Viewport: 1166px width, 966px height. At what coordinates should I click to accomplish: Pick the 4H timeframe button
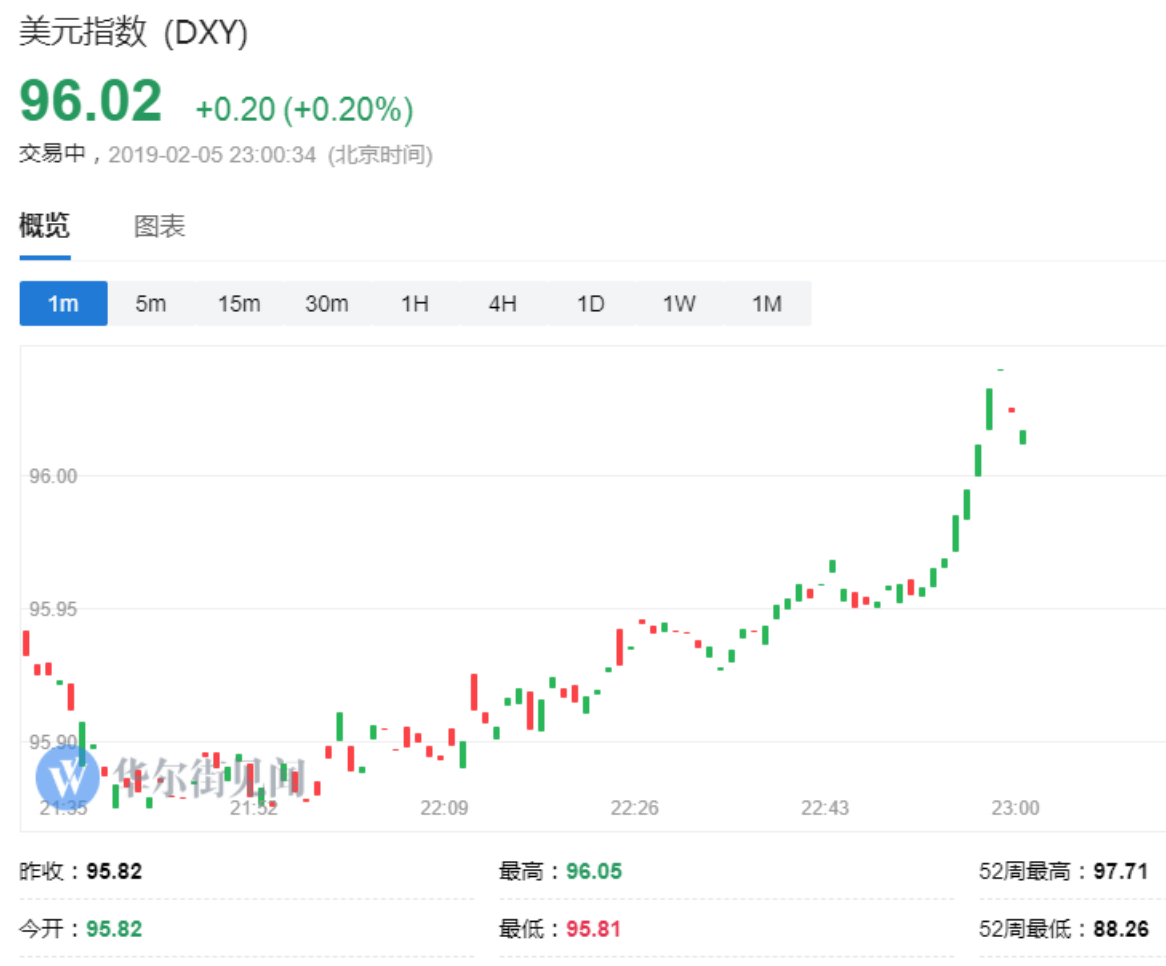[x=503, y=303]
